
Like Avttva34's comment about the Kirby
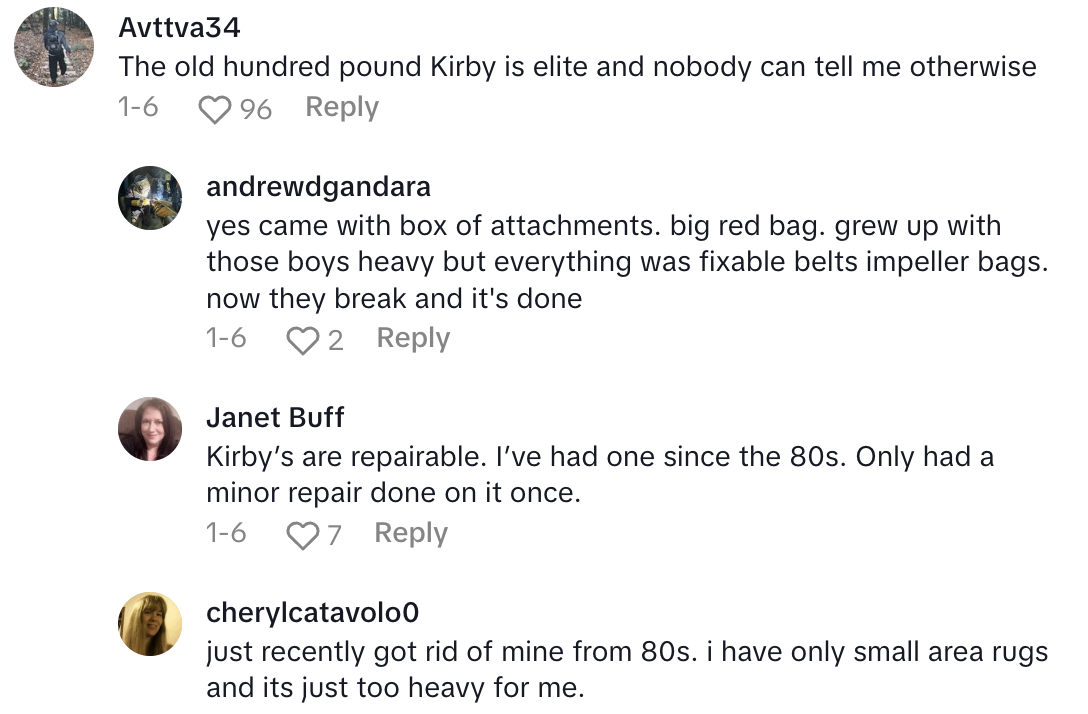point(215,107)
